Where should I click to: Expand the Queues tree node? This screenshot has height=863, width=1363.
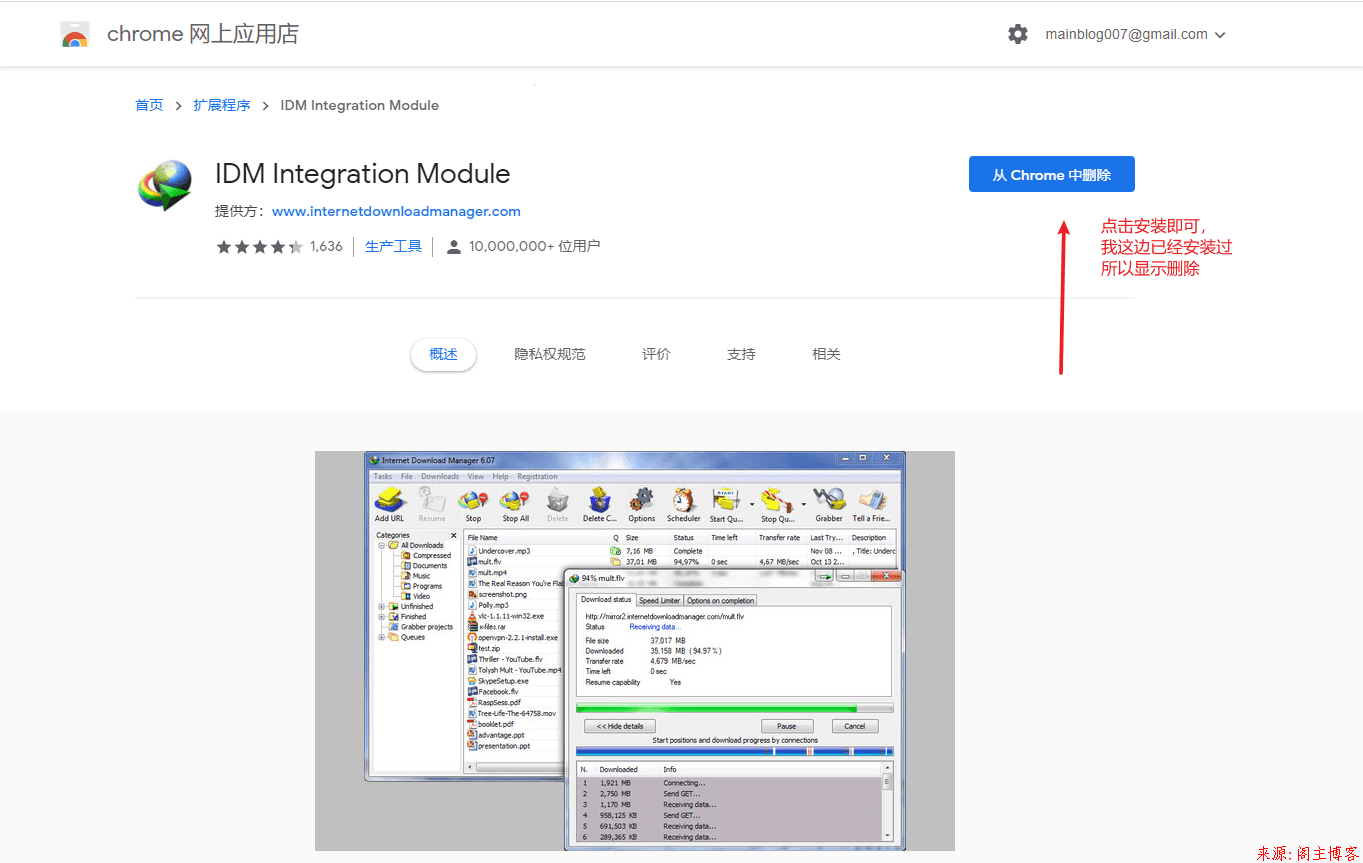[381, 637]
